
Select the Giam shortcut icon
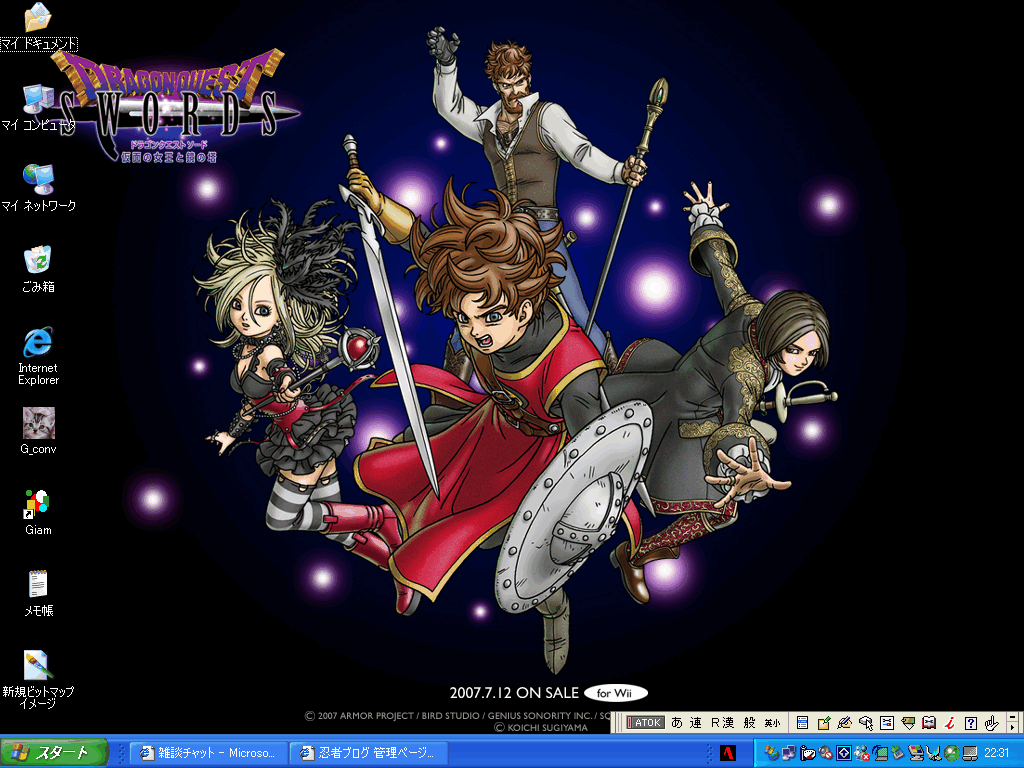coord(38,513)
